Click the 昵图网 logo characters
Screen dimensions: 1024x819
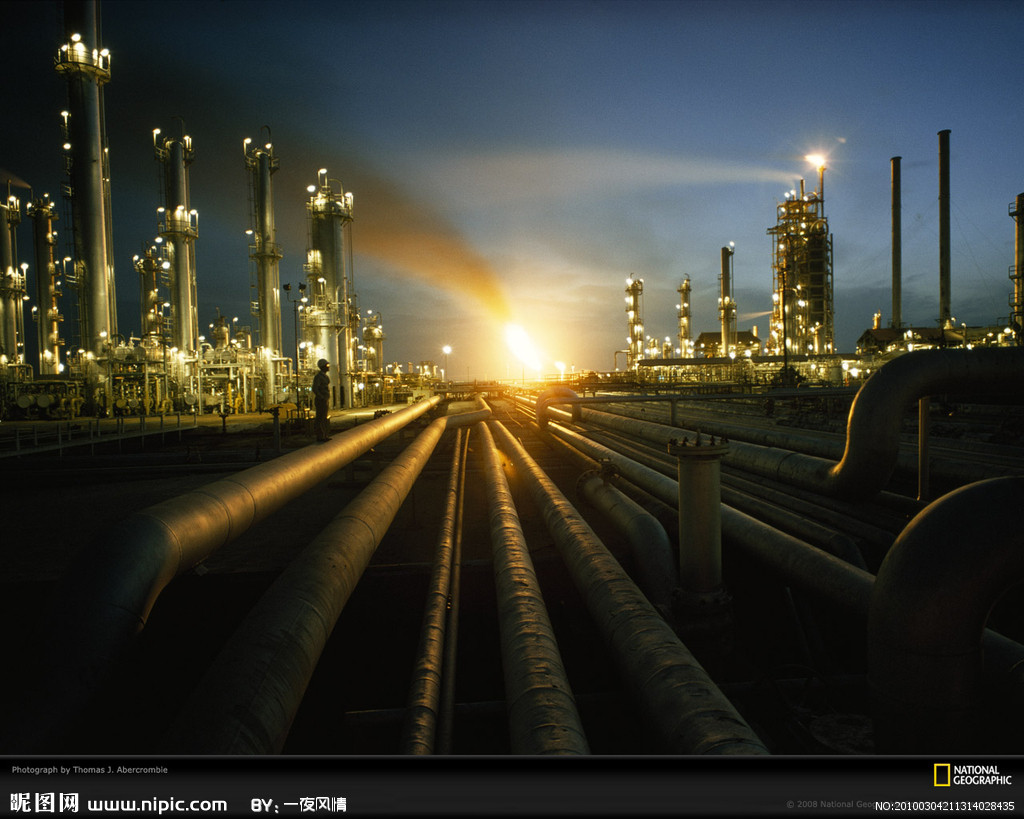(x=44, y=803)
